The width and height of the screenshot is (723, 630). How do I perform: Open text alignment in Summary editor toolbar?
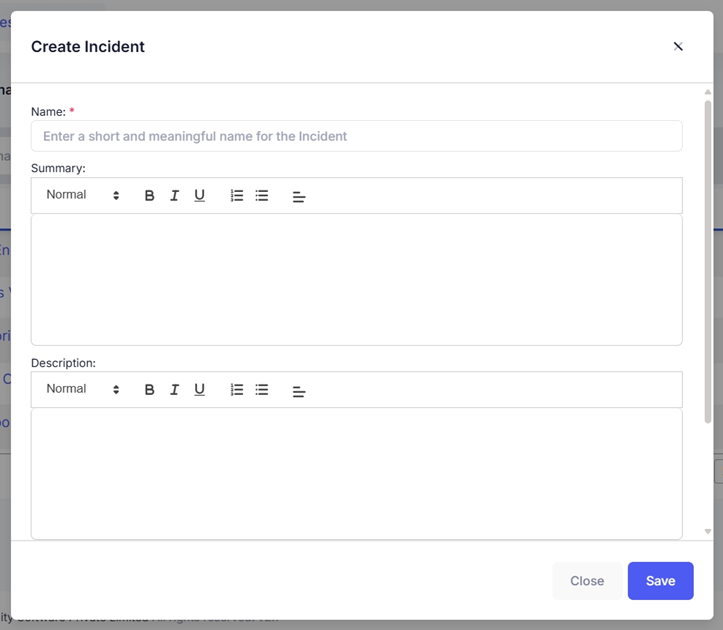point(299,196)
